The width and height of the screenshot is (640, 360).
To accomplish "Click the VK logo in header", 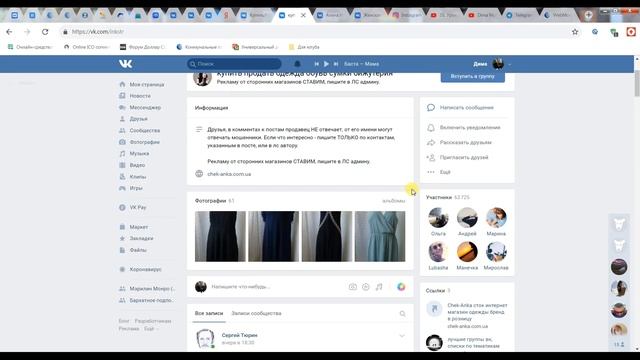I will click(x=126, y=64).
